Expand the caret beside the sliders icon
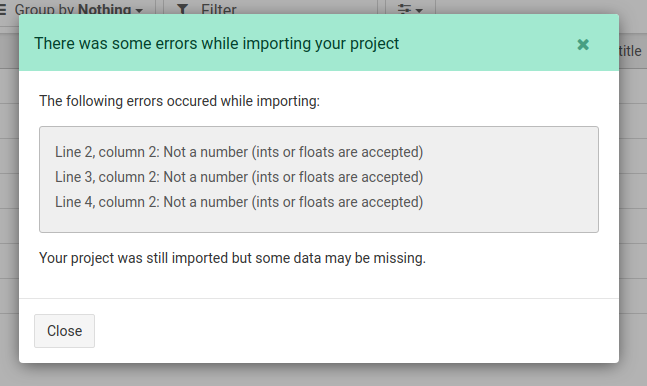Viewport: 647px width, 386px height. (419, 10)
